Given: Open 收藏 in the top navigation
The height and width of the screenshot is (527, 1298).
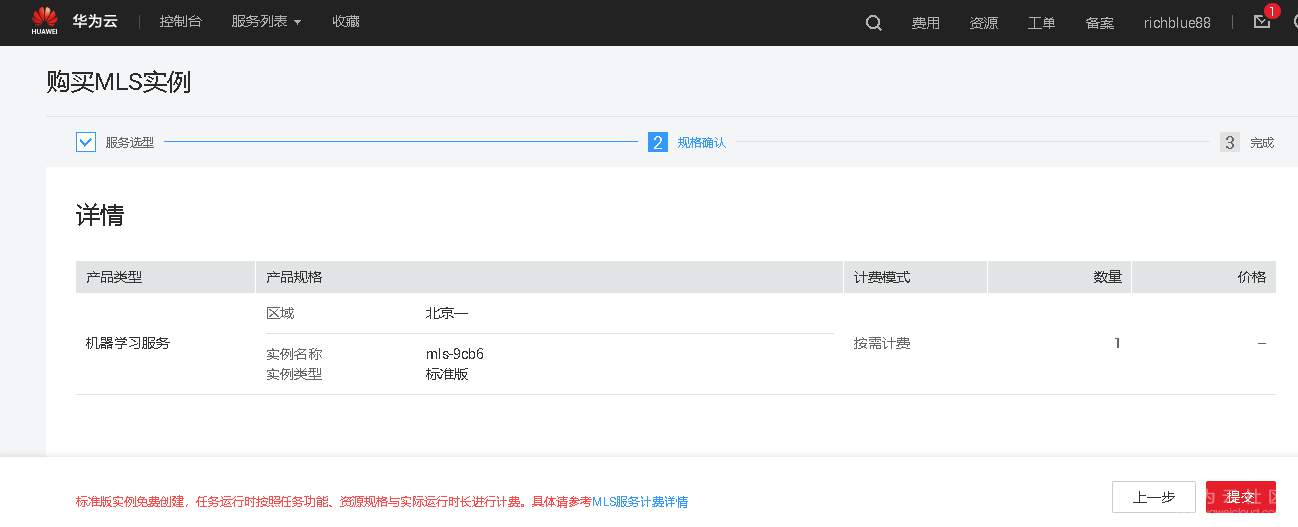Looking at the screenshot, I should 346,21.
